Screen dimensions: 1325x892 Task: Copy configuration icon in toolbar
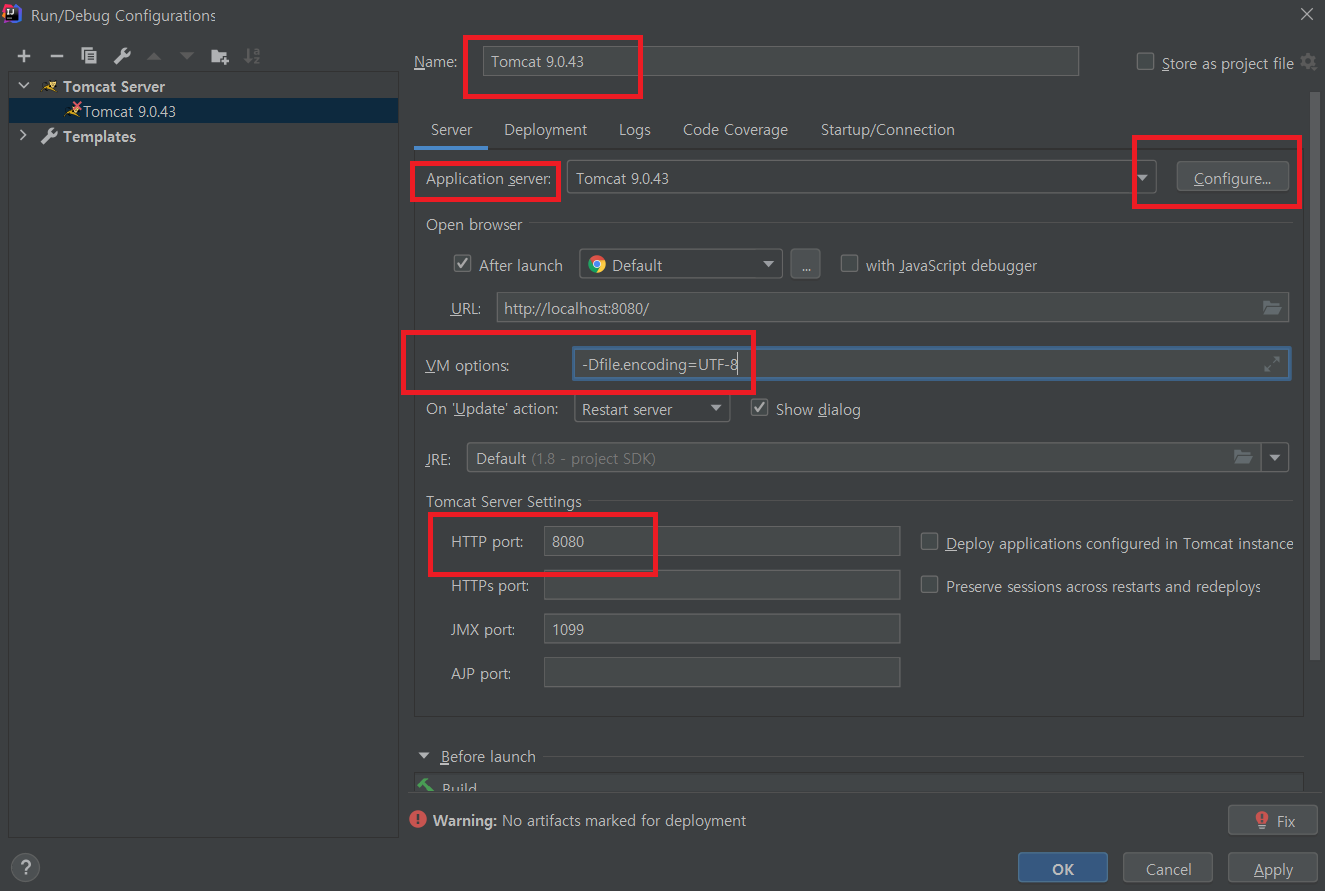tap(89, 56)
